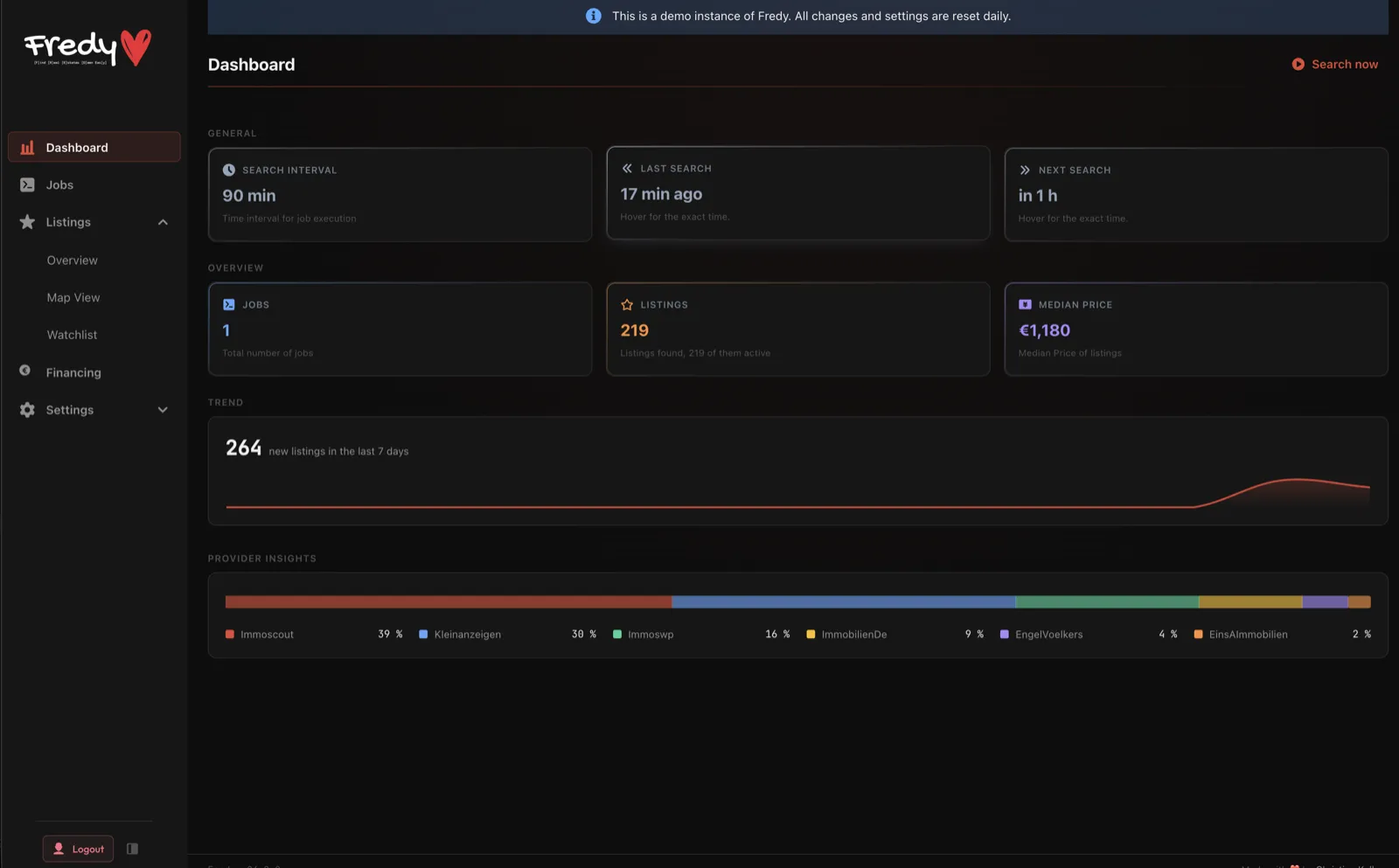1399x868 pixels.
Task: Click the '16 %' Immoswp percentage
Action: pyautogui.click(x=777, y=635)
